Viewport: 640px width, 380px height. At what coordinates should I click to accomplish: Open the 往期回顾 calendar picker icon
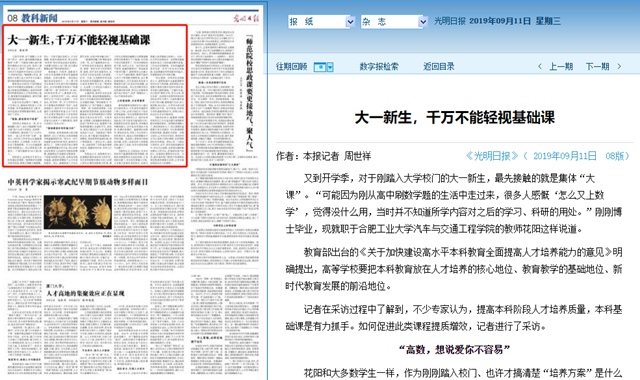[x=323, y=67]
